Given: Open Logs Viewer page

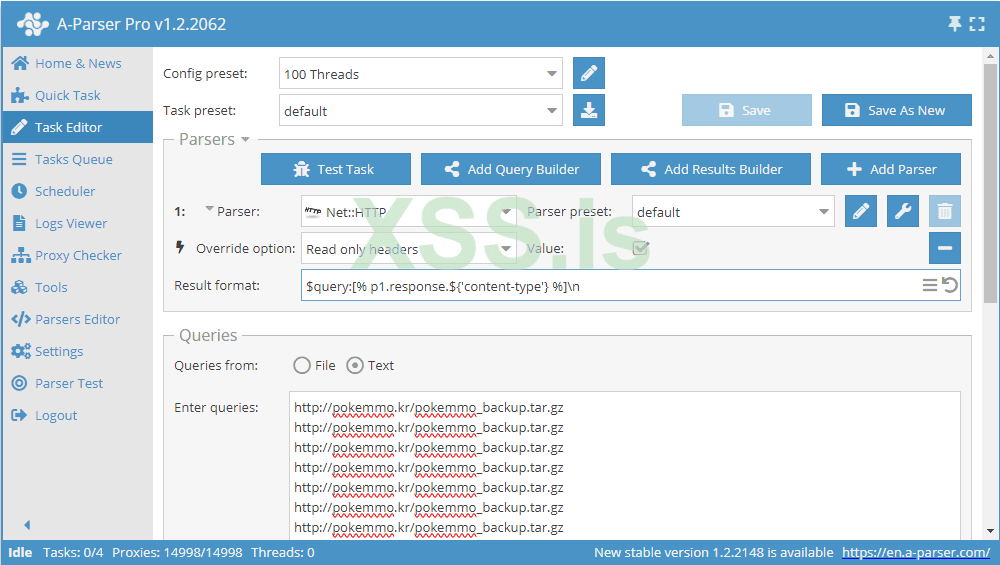Looking at the screenshot, I should click(78, 223).
